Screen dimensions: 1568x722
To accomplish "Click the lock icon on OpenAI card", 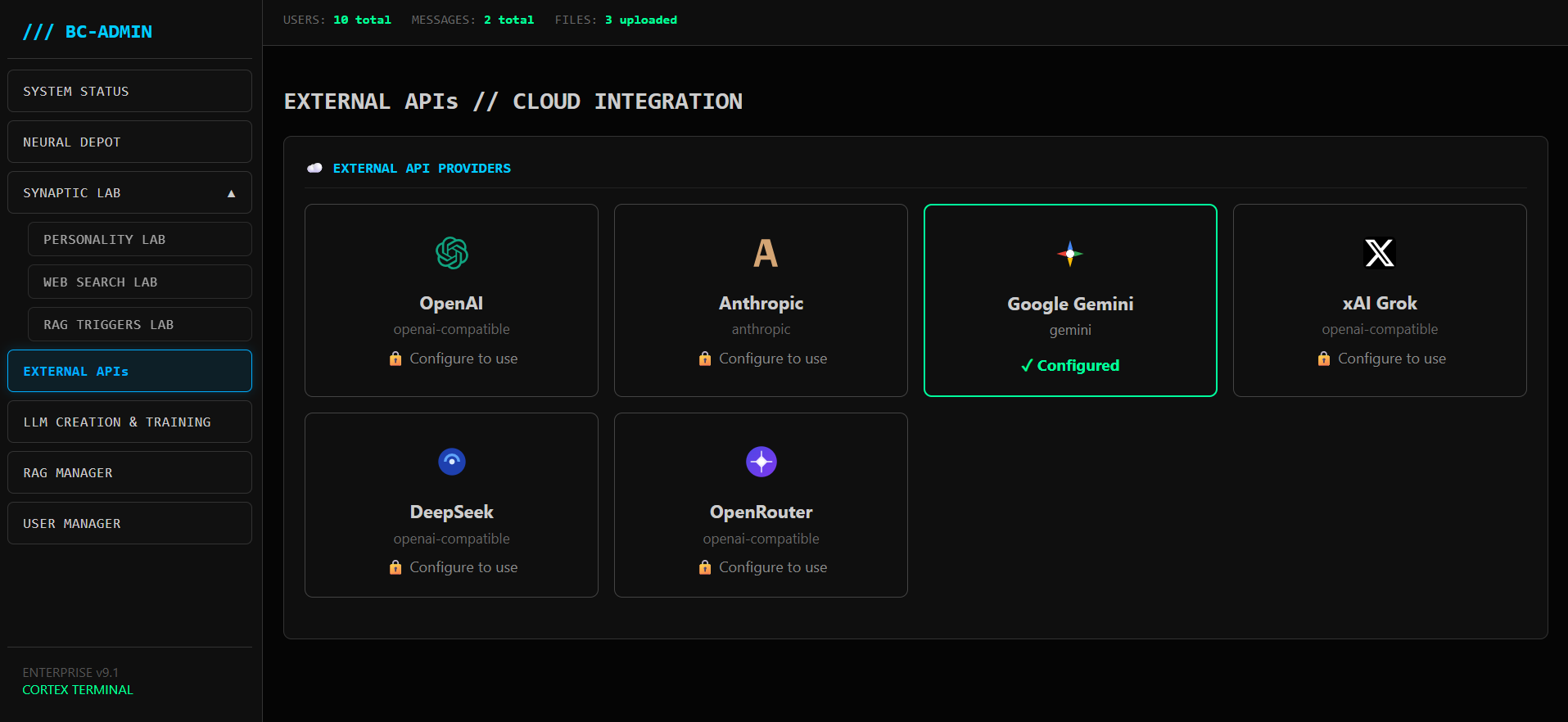I will tap(395, 359).
